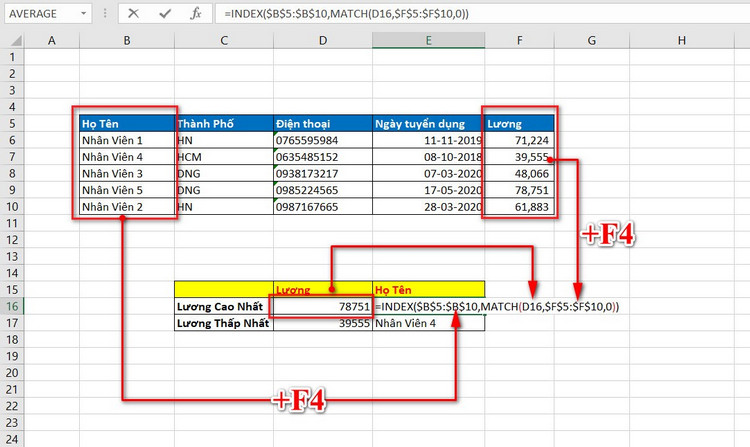Select column A header
The width and height of the screenshot is (750, 447).
(x=52, y=41)
